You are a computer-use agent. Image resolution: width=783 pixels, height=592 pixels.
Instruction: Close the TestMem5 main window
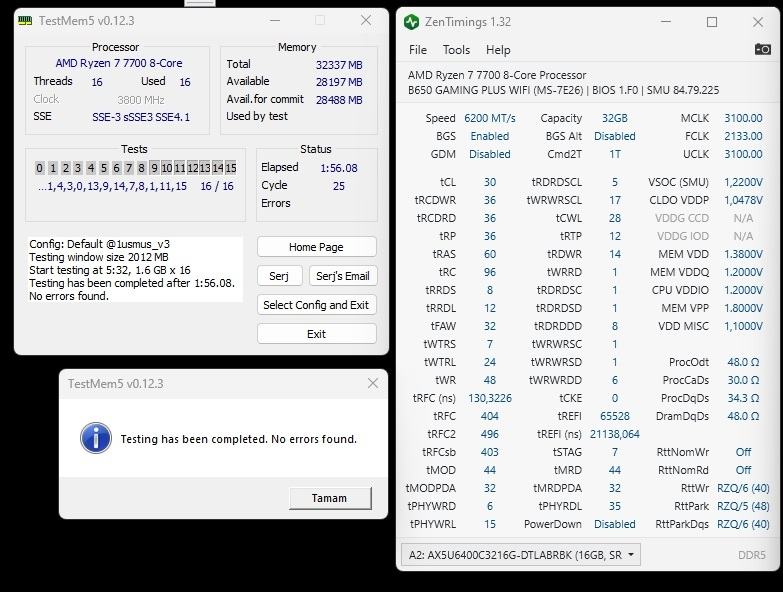click(366, 20)
